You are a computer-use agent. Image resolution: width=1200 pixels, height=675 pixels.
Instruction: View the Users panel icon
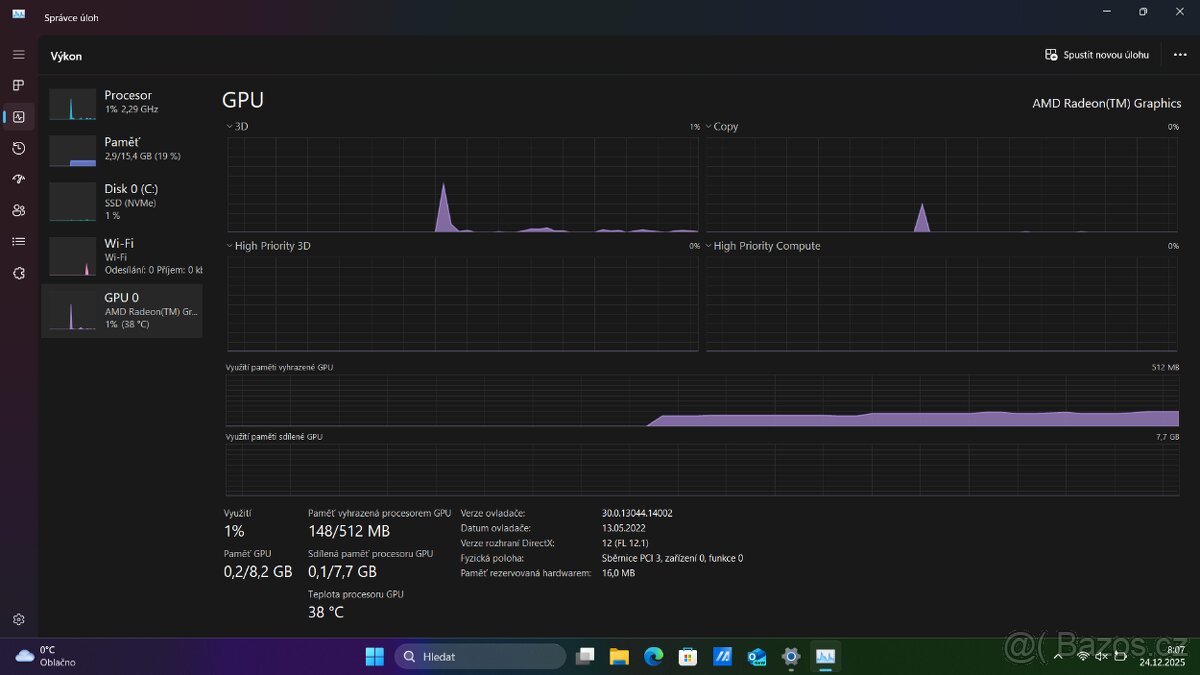18,209
